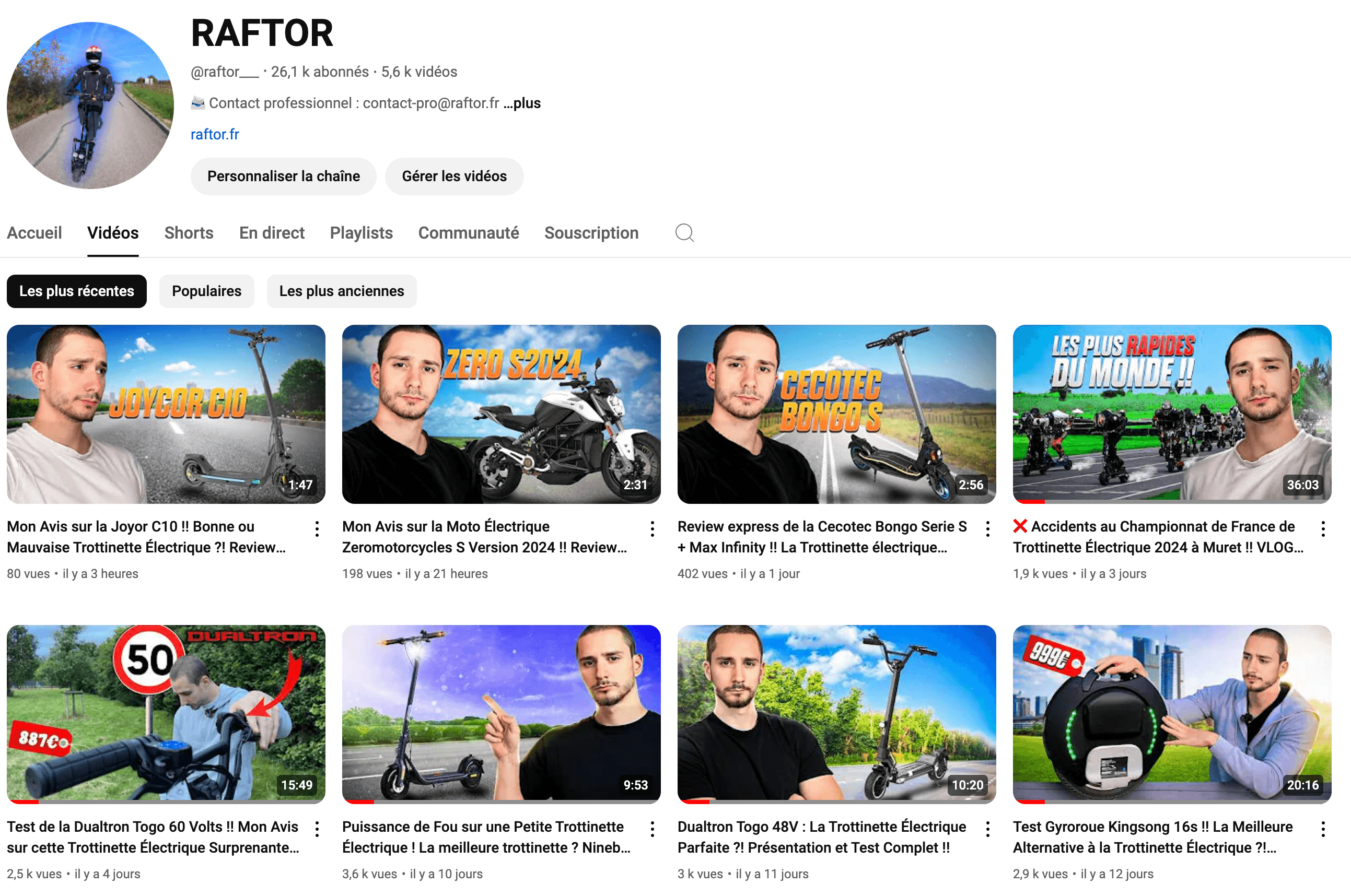This screenshot has width=1351, height=896.
Task: Click Gérer les vidéos button
Action: 454,176
